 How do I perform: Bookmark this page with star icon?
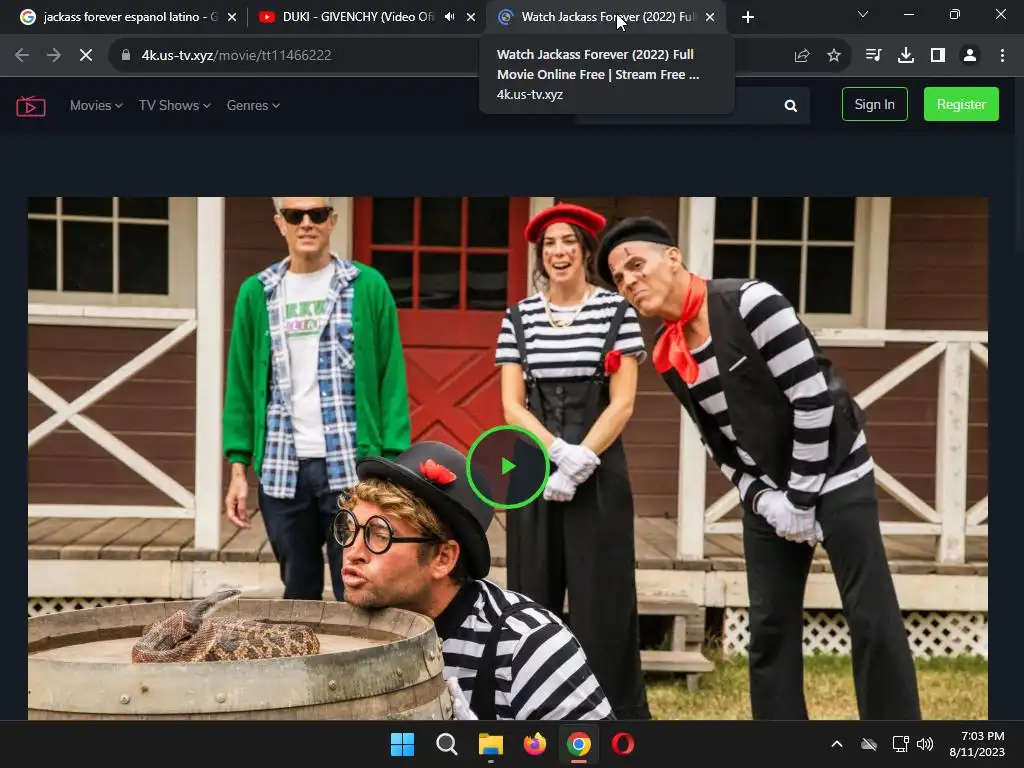[x=833, y=56]
